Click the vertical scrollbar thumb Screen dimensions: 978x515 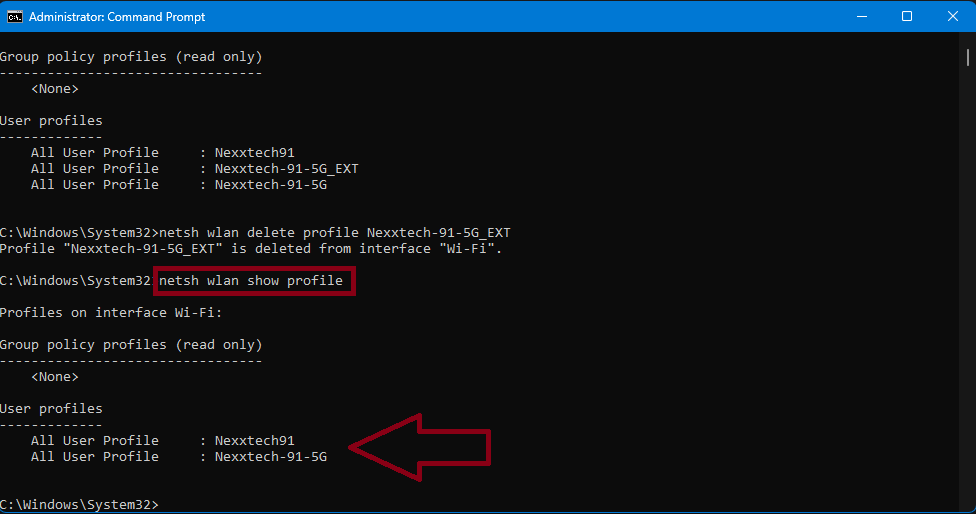pos(969,58)
